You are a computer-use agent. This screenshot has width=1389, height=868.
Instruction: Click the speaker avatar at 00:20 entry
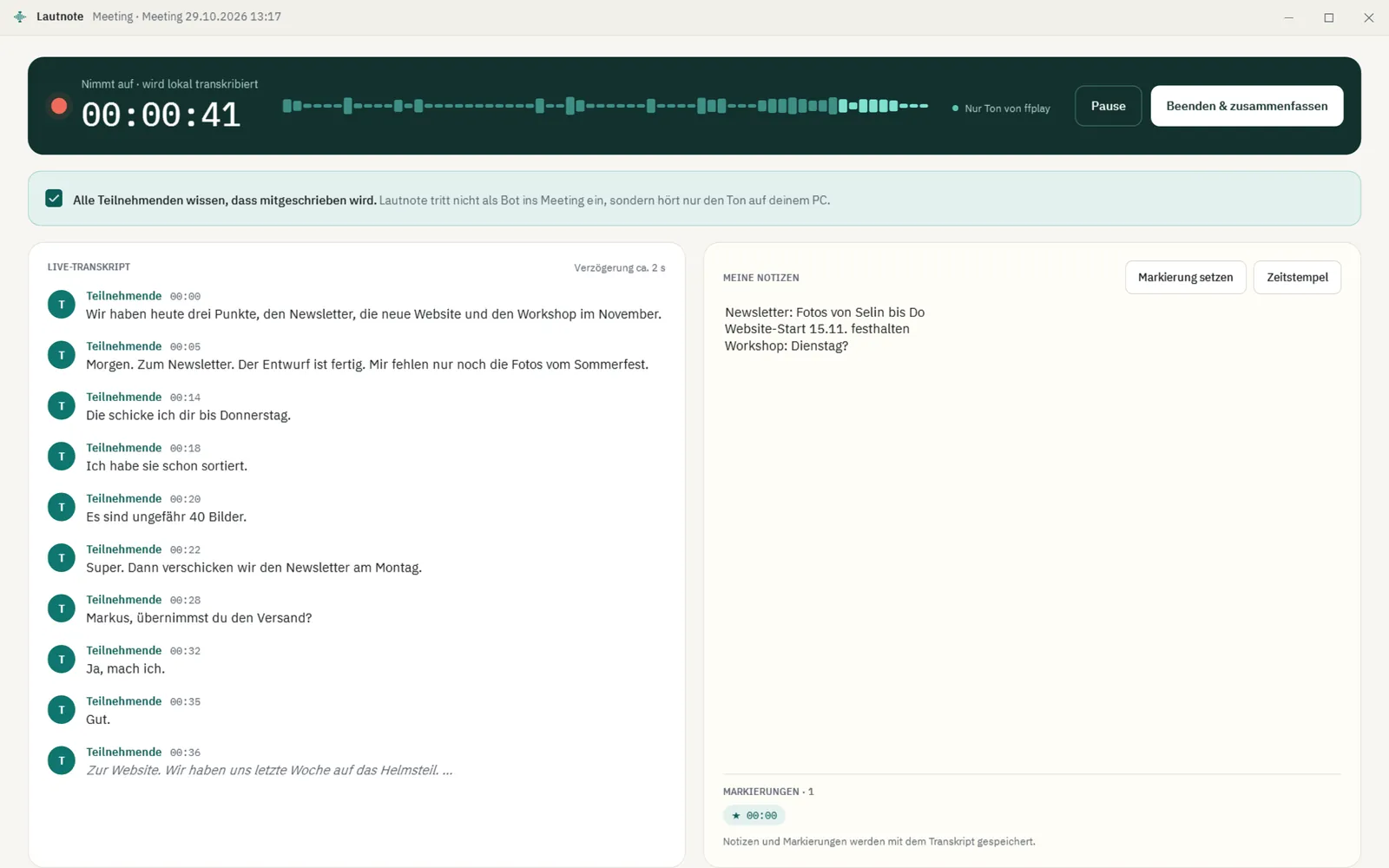pyautogui.click(x=61, y=507)
